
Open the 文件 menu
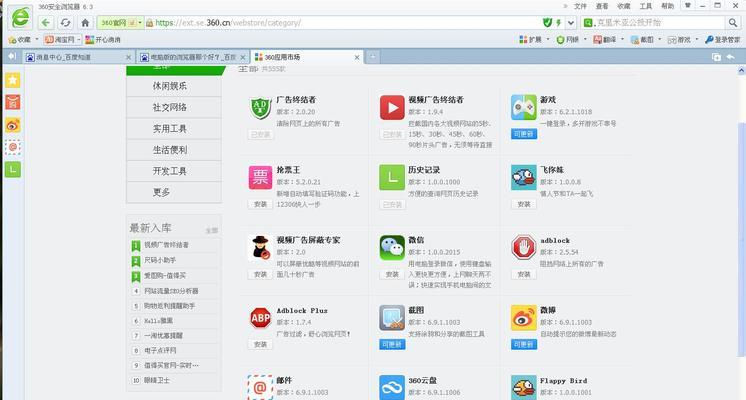coord(580,6)
